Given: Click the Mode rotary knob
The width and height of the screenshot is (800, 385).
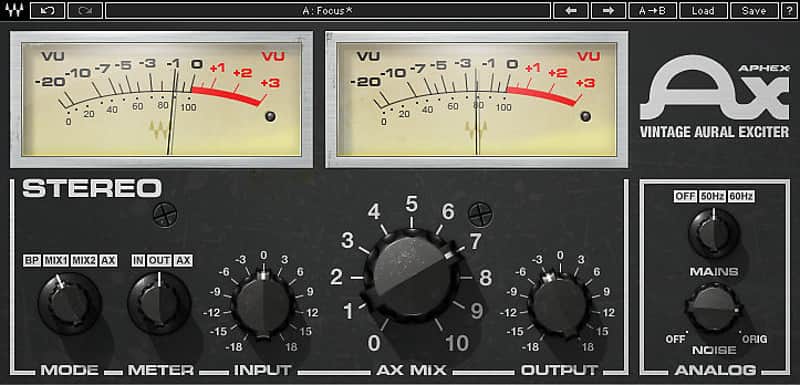Looking at the screenshot, I should [x=69, y=303].
